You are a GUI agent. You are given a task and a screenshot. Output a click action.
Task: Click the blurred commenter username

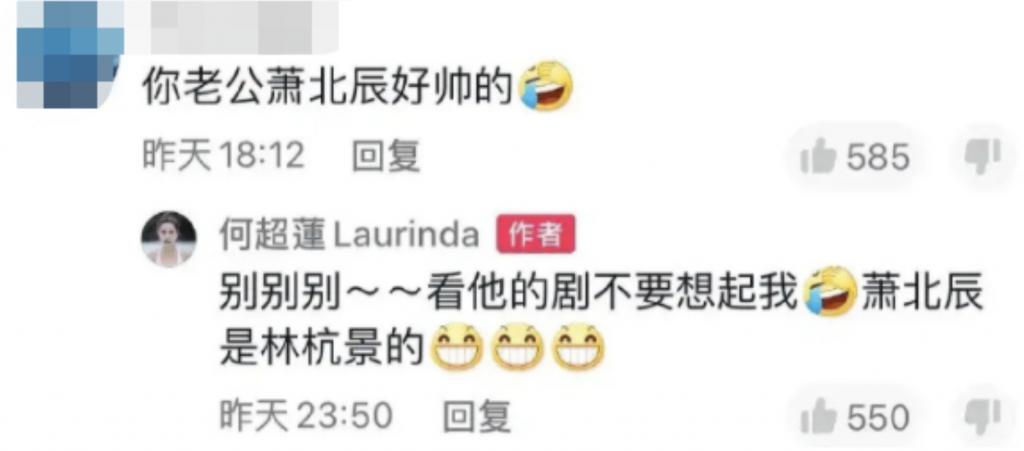243,26
